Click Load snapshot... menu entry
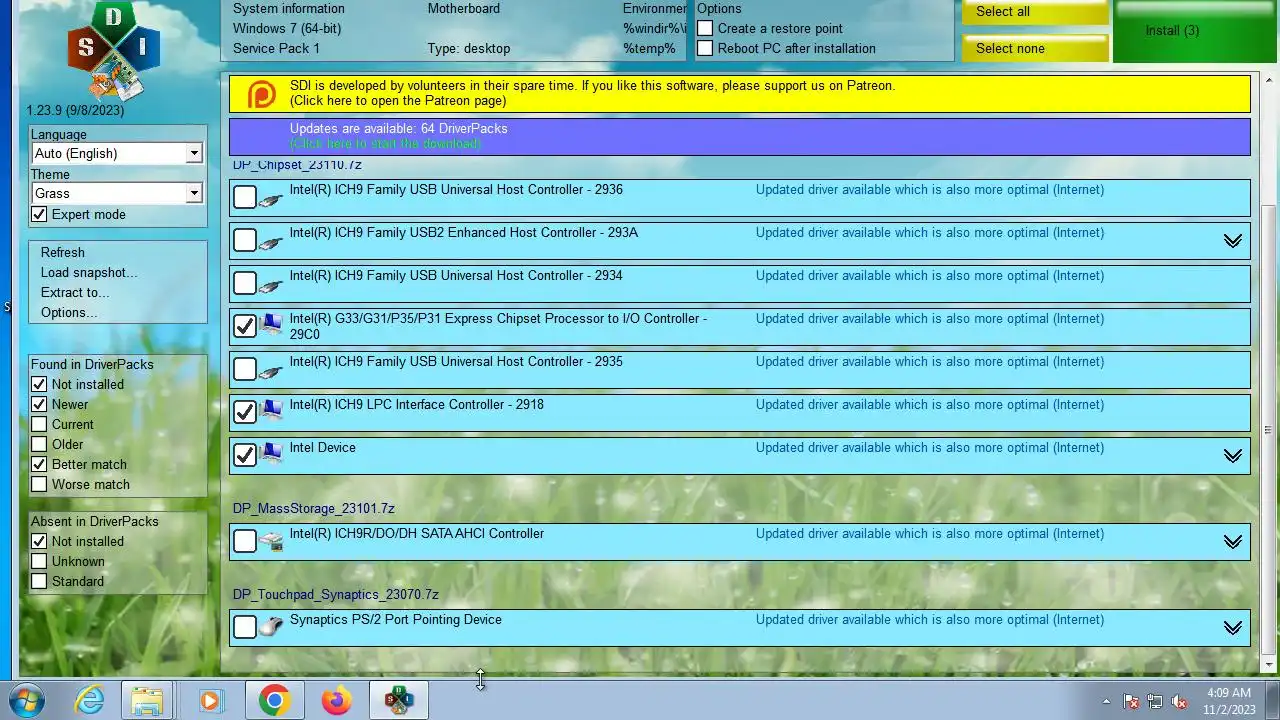 pos(89,272)
